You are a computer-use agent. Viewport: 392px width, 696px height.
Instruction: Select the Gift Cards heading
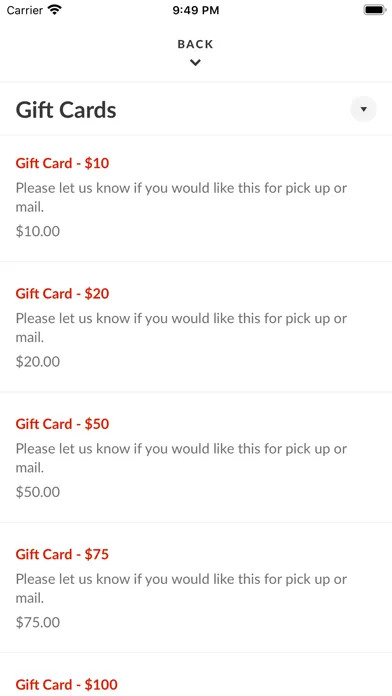[66, 110]
